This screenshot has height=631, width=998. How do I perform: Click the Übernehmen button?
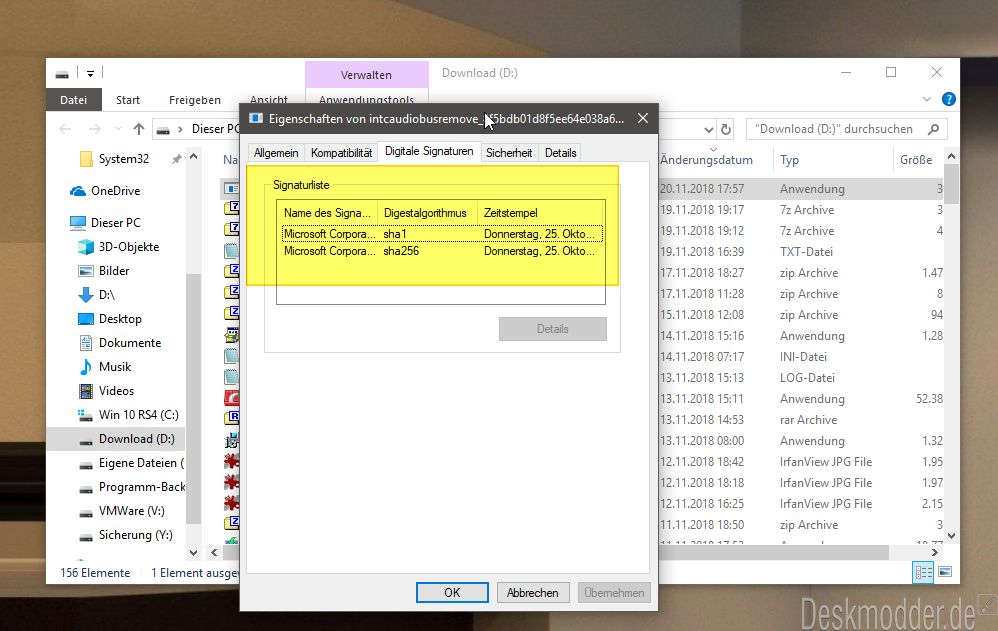[614, 593]
